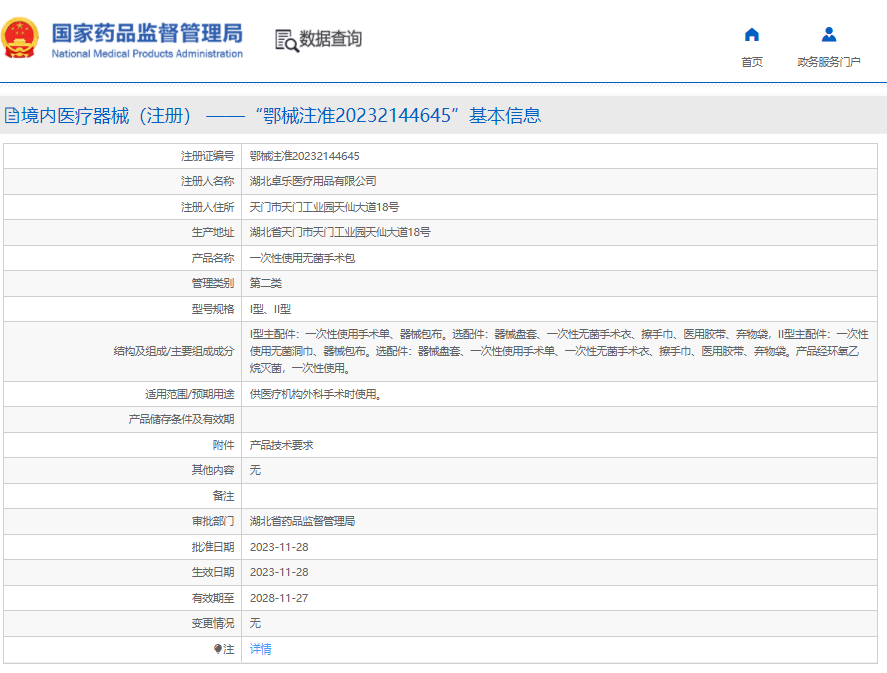Click the 备注 row label
Screen dimensions: 887x673
point(223,496)
